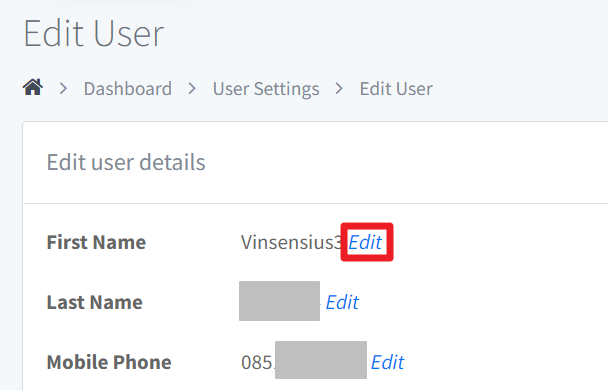
Task: Select the Edit user details card heading
Action: click(126, 162)
